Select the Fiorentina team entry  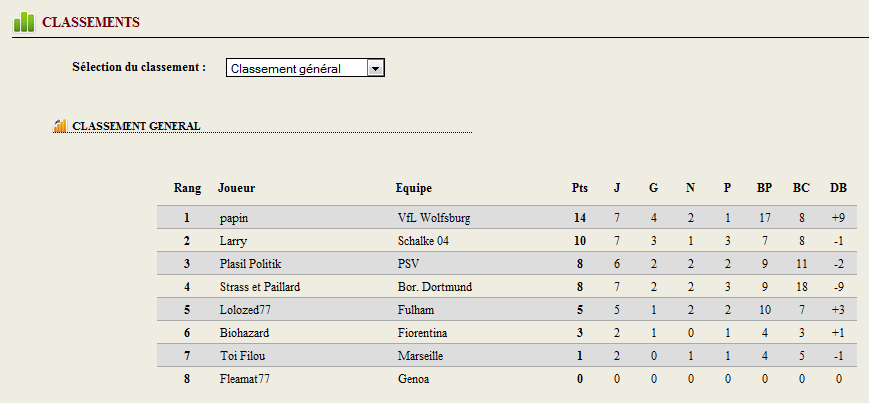click(x=422, y=333)
